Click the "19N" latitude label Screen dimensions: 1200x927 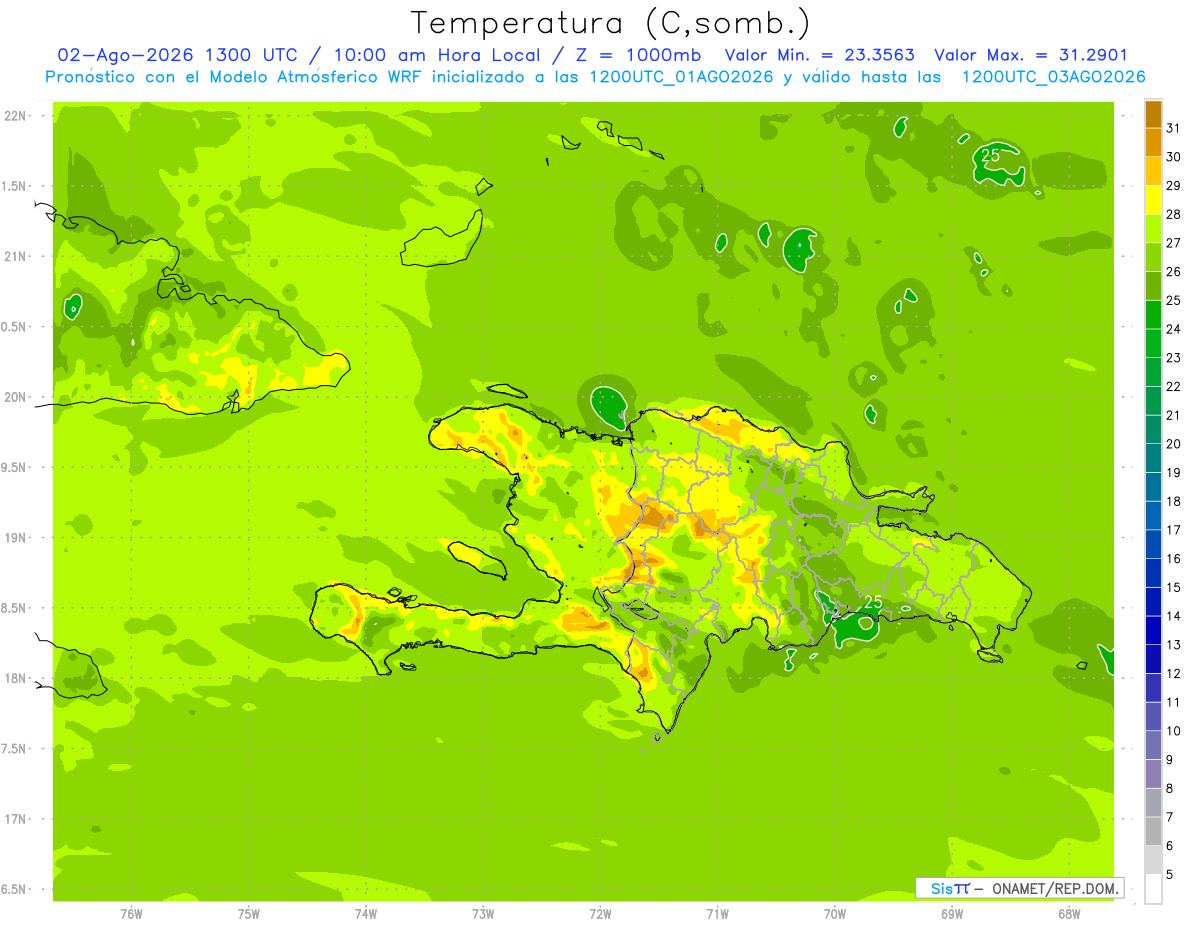[x=16, y=538]
